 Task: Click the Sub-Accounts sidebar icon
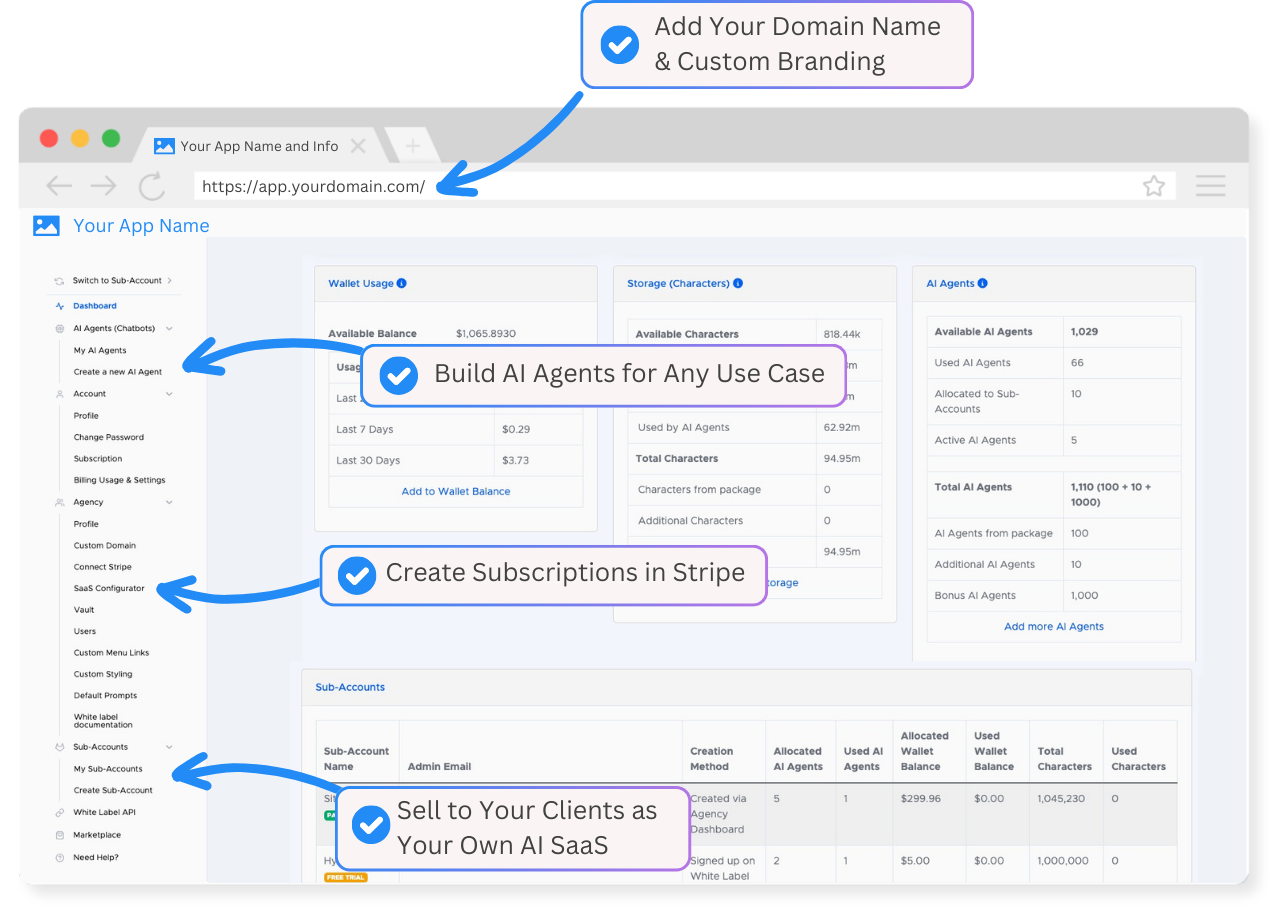tap(60, 747)
